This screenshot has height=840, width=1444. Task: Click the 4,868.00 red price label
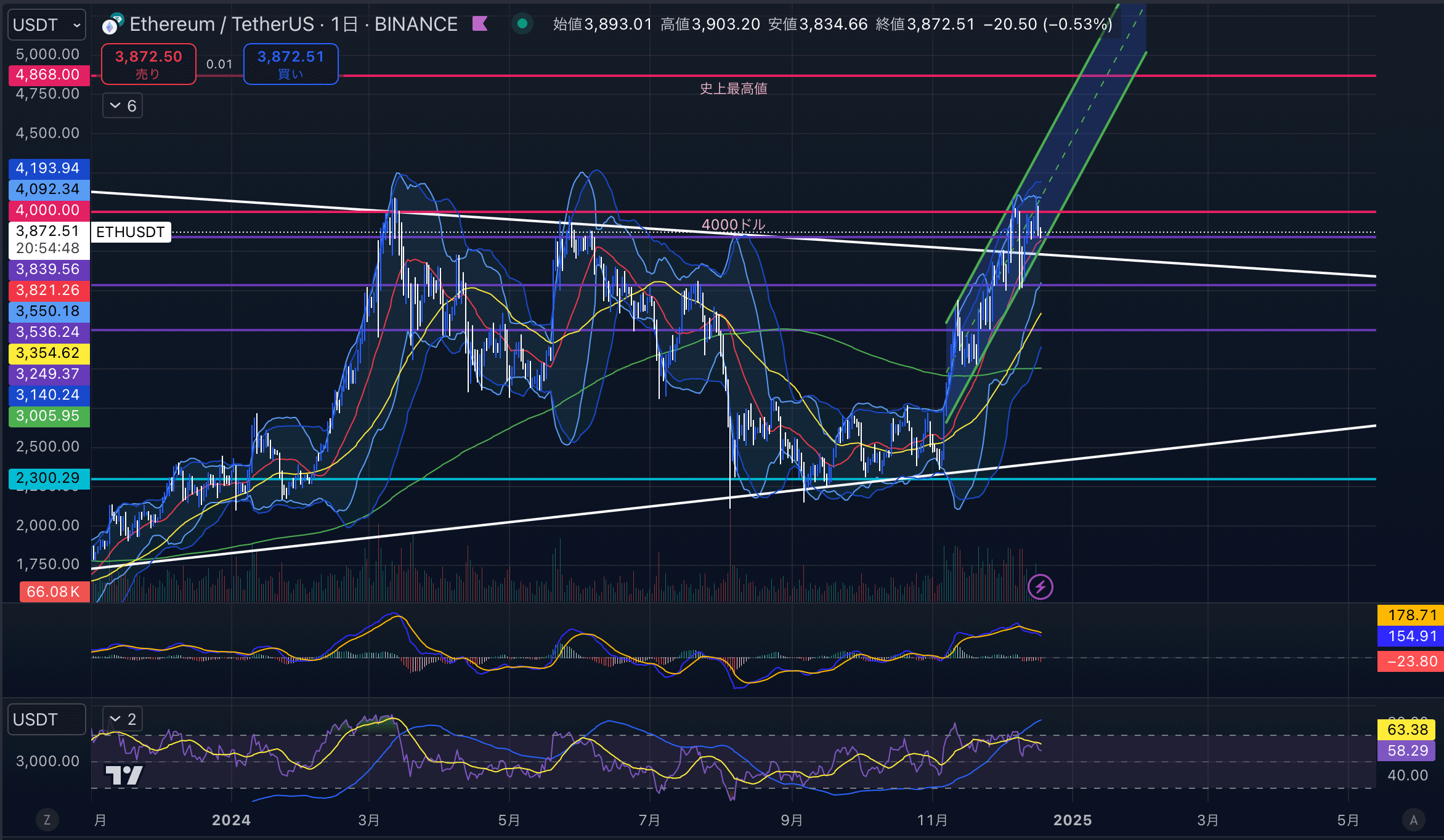pos(49,75)
